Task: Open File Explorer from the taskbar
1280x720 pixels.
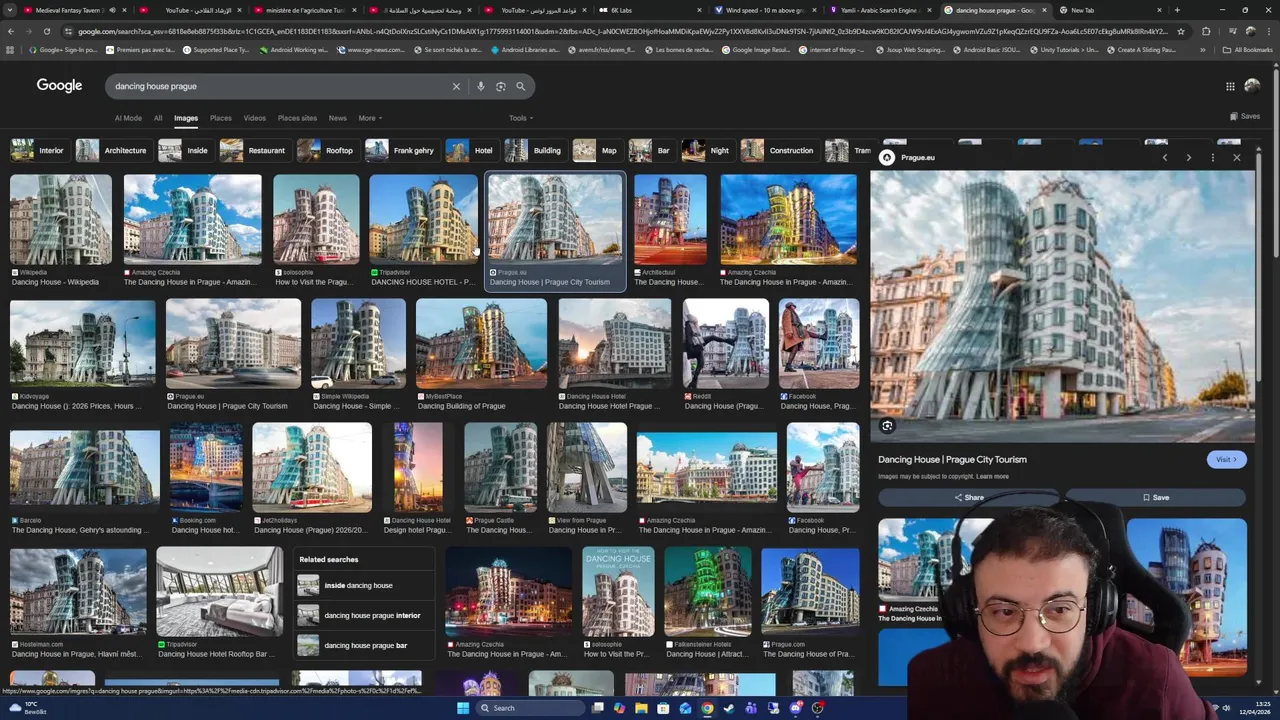Action: pos(641,708)
